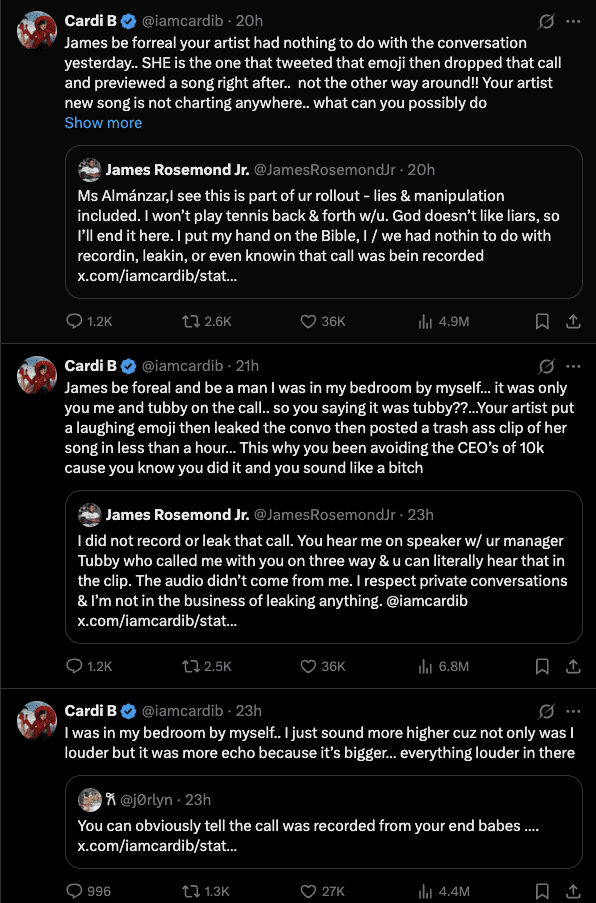Open more options on the 21h tweet
Viewport: 596px width, 903px height.
point(573,366)
